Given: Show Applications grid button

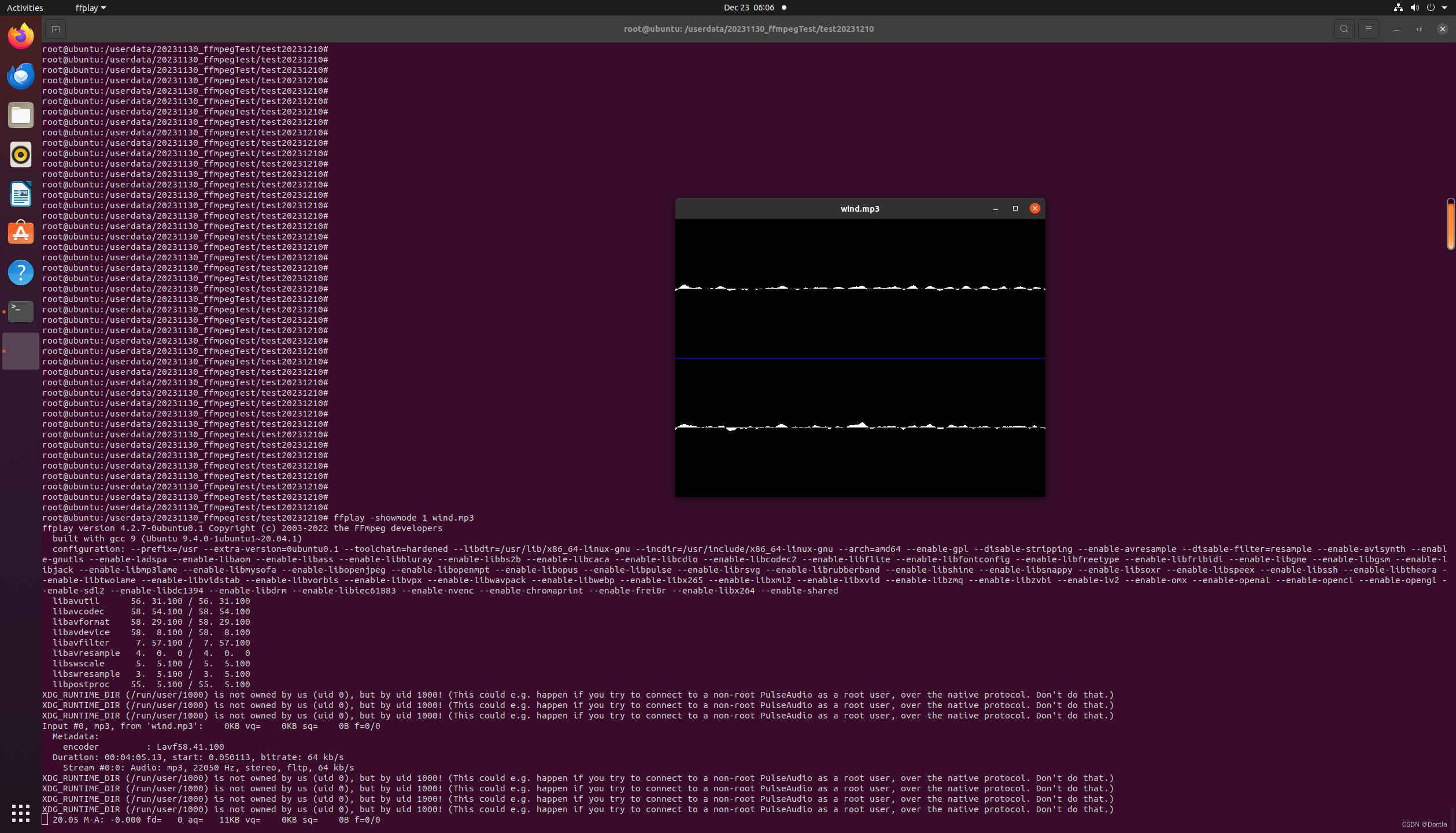Looking at the screenshot, I should [x=21, y=813].
